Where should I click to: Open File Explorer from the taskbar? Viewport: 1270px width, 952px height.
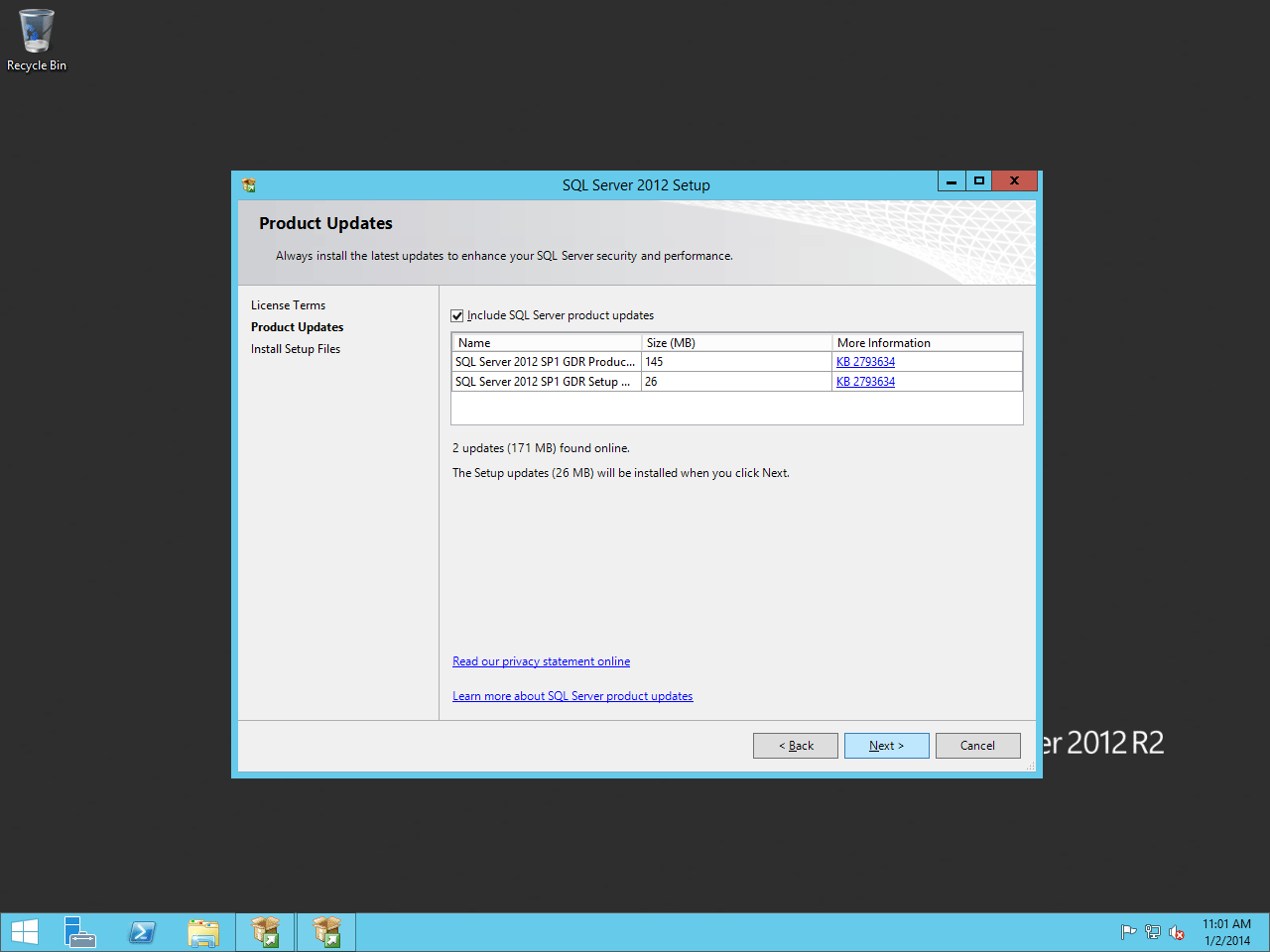pyautogui.click(x=203, y=932)
